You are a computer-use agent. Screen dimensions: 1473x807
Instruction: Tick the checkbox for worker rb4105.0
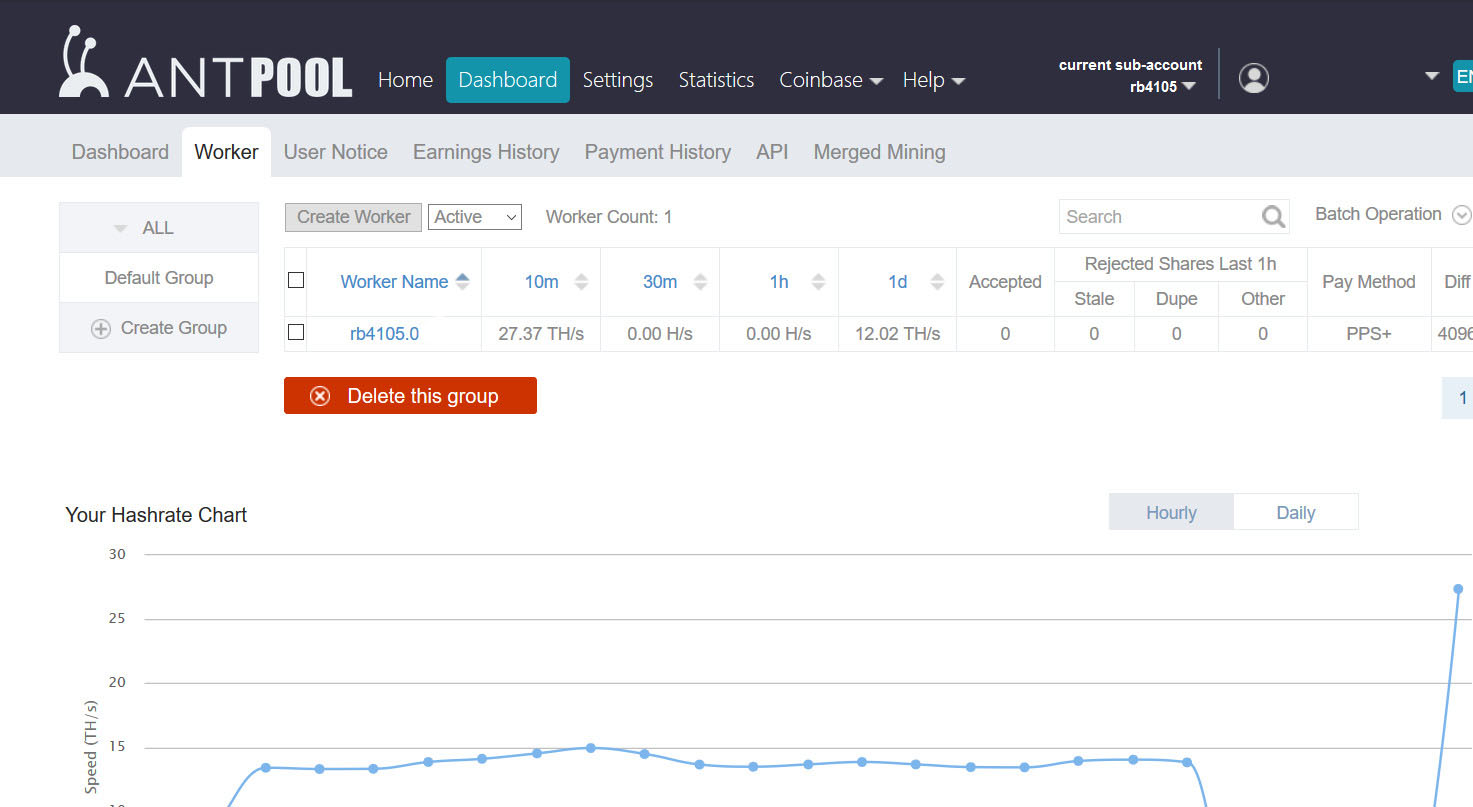click(x=296, y=332)
